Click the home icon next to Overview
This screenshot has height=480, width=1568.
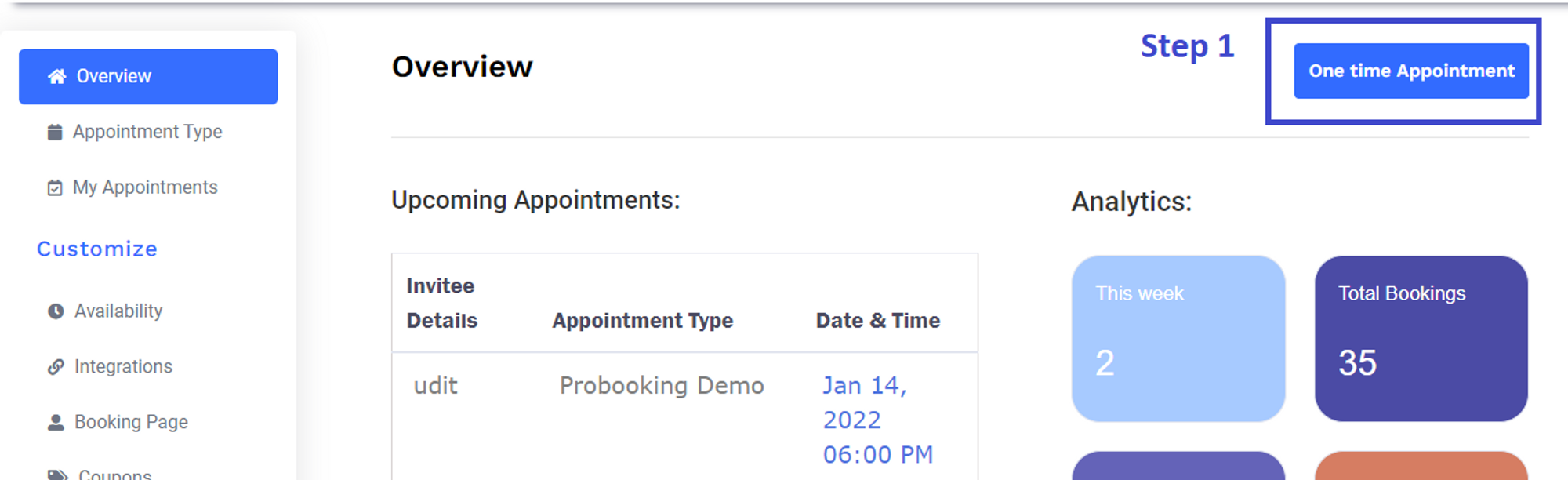(x=56, y=76)
